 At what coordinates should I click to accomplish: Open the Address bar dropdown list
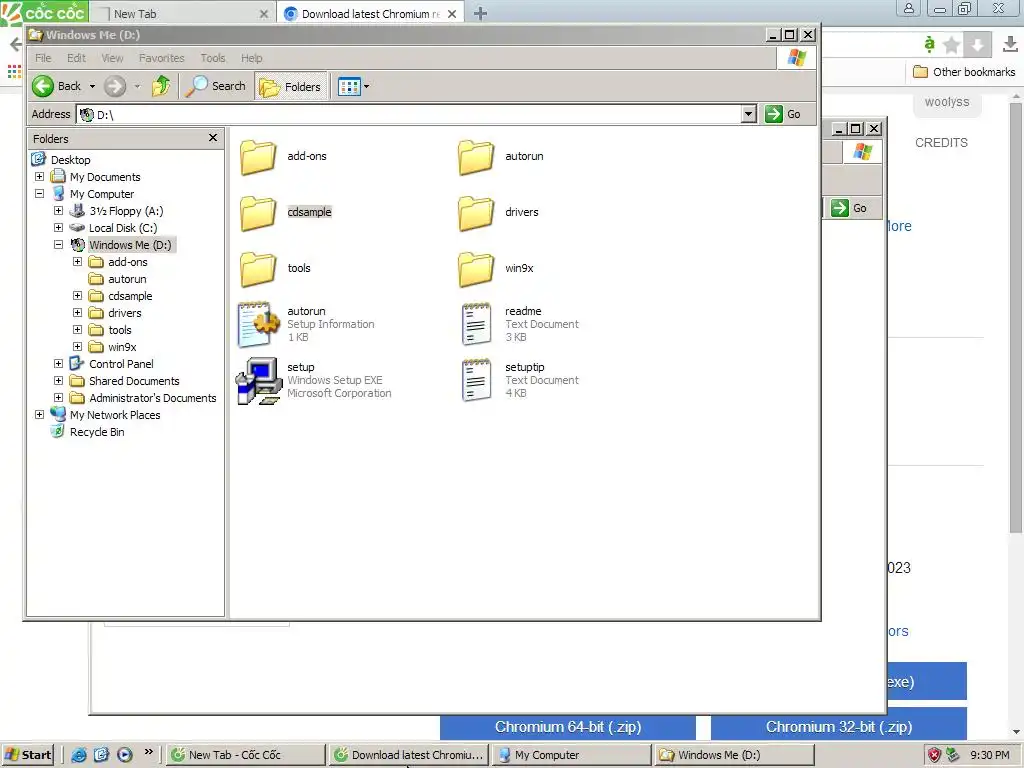coord(749,114)
